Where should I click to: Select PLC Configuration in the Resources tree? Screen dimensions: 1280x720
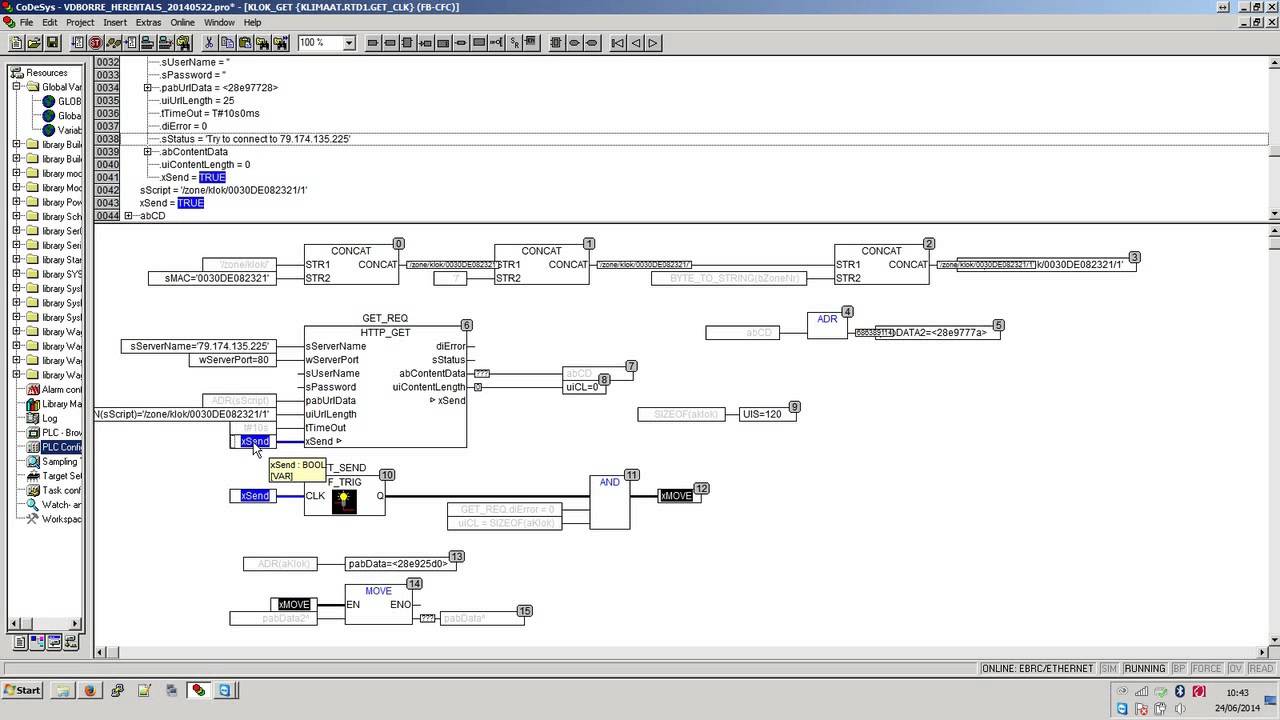tap(61, 447)
